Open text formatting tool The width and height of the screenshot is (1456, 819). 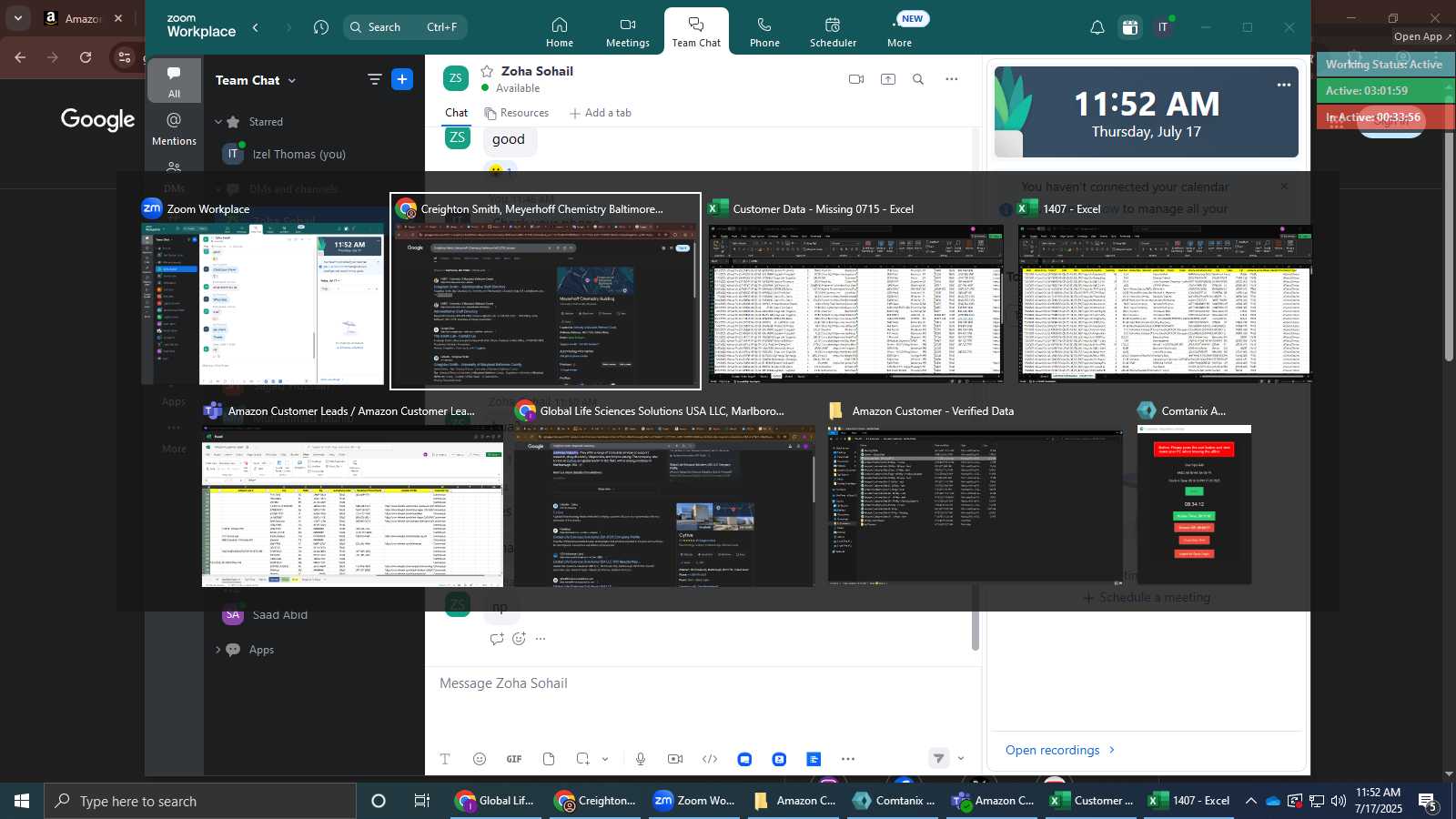(x=445, y=759)
